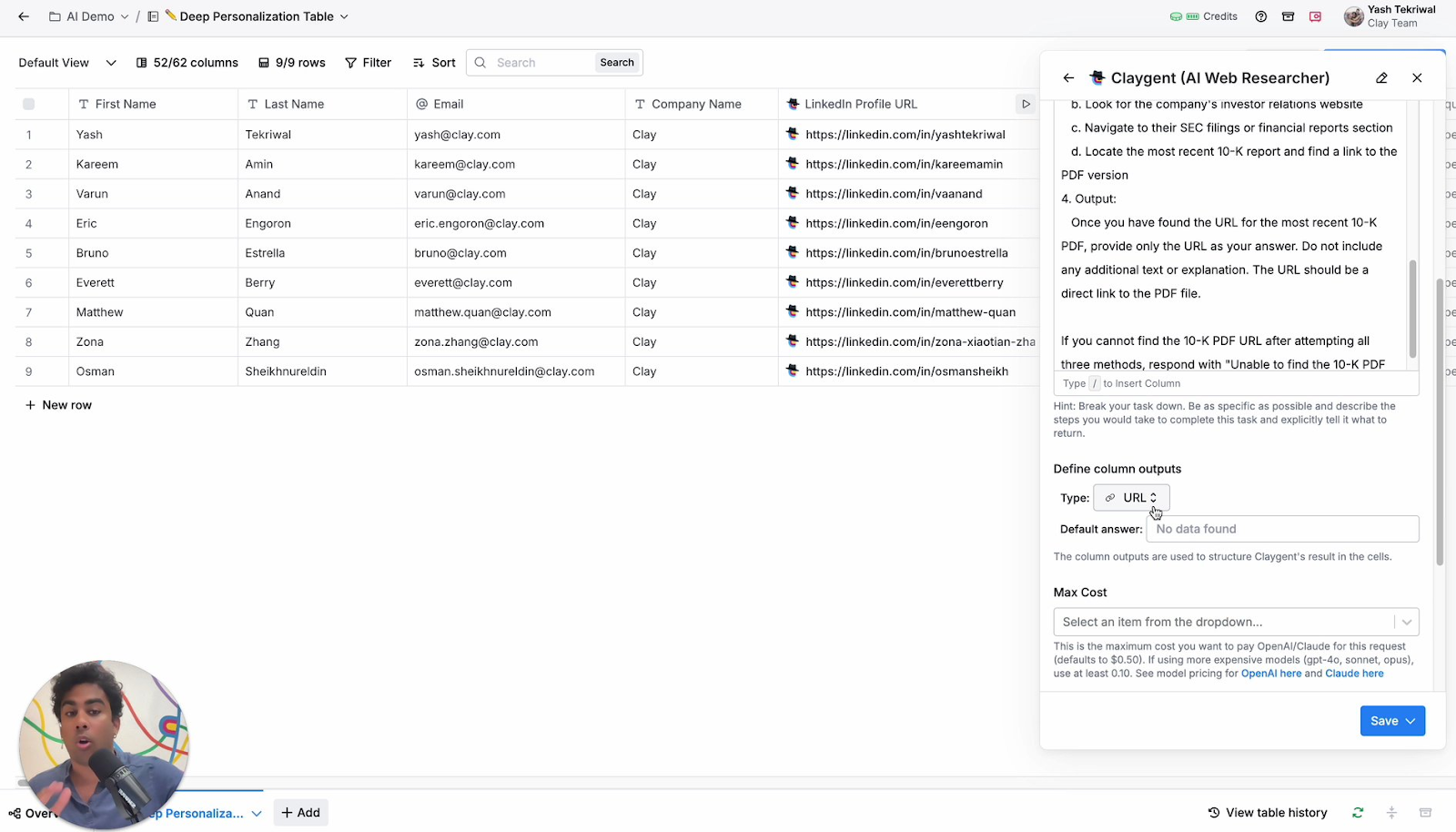Click the folder icon next to AI Demo
Image resolution: width=1456 pixels, height=832 pixels.
56,16
